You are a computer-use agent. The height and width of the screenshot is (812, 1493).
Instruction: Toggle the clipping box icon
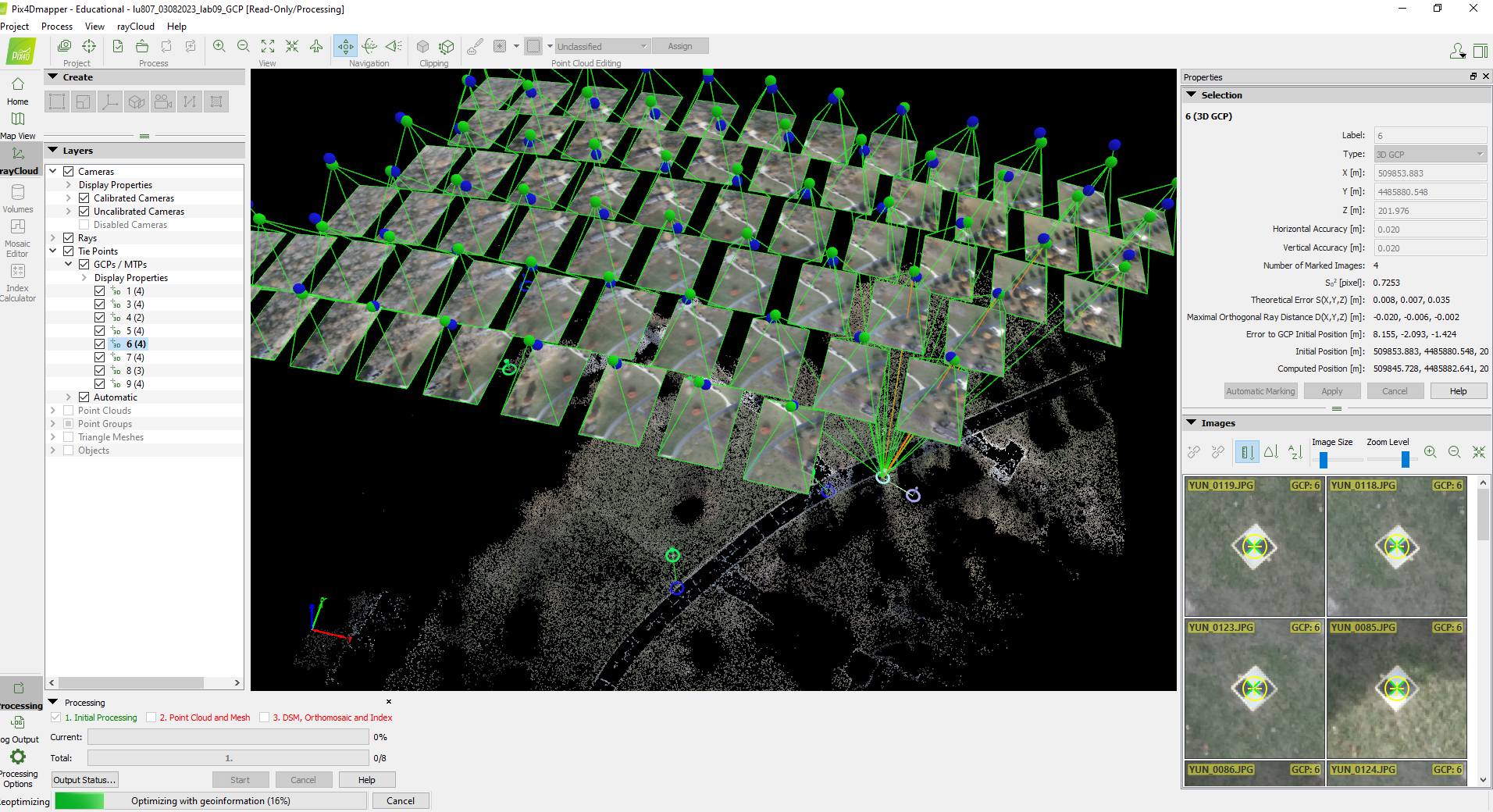(x=422, y=46)
